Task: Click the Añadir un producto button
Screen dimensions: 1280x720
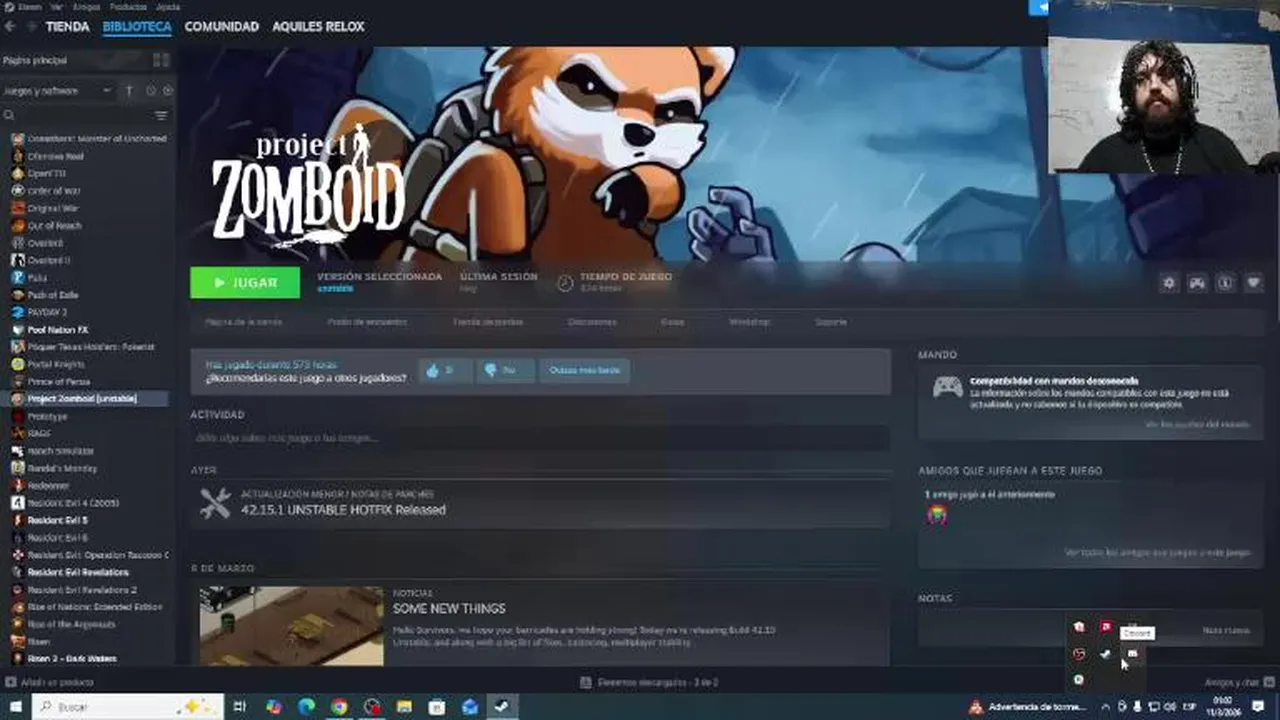Action: 50,682
